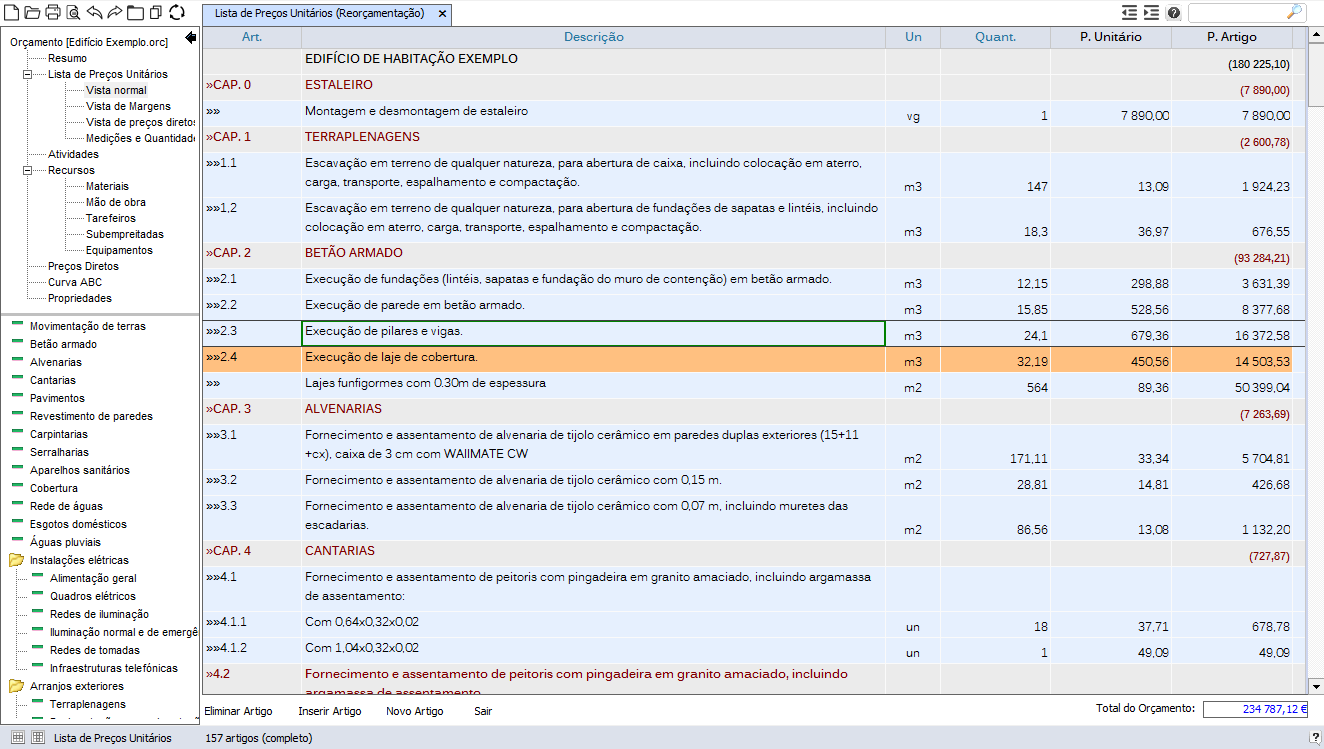Collapse the Lista de Preços Unitários tree node
This screenshot has width=1324, height=749.
pyautogui.click(x=27, y=74)
